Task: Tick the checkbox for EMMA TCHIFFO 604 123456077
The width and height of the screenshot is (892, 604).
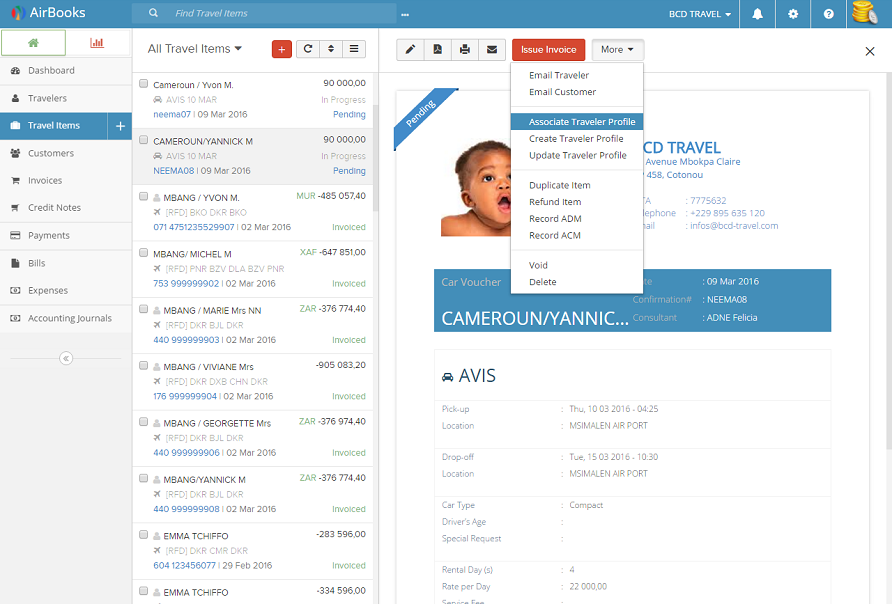Action: [x=143, y=535]
